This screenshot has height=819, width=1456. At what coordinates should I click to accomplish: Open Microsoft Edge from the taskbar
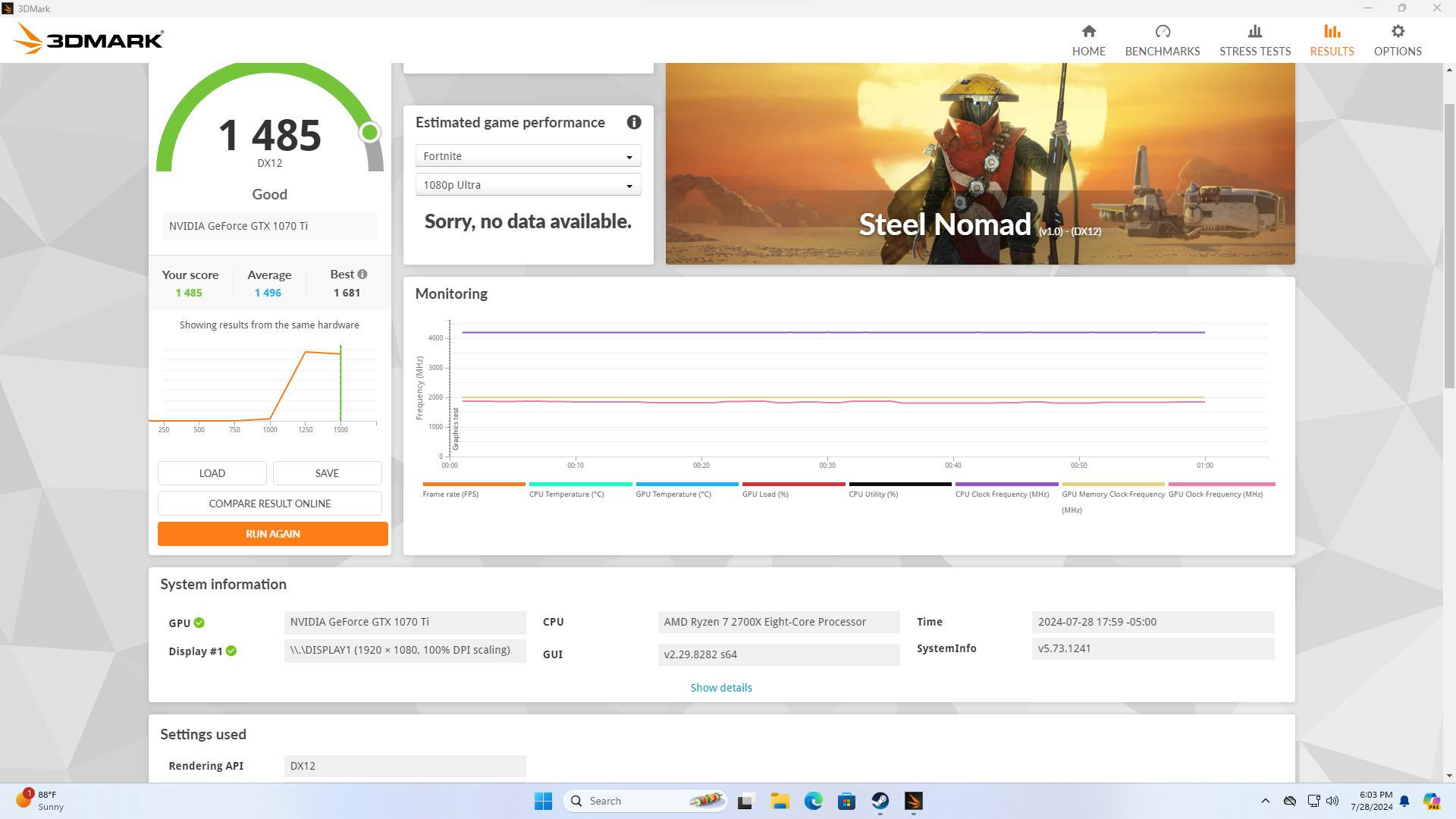813,801
